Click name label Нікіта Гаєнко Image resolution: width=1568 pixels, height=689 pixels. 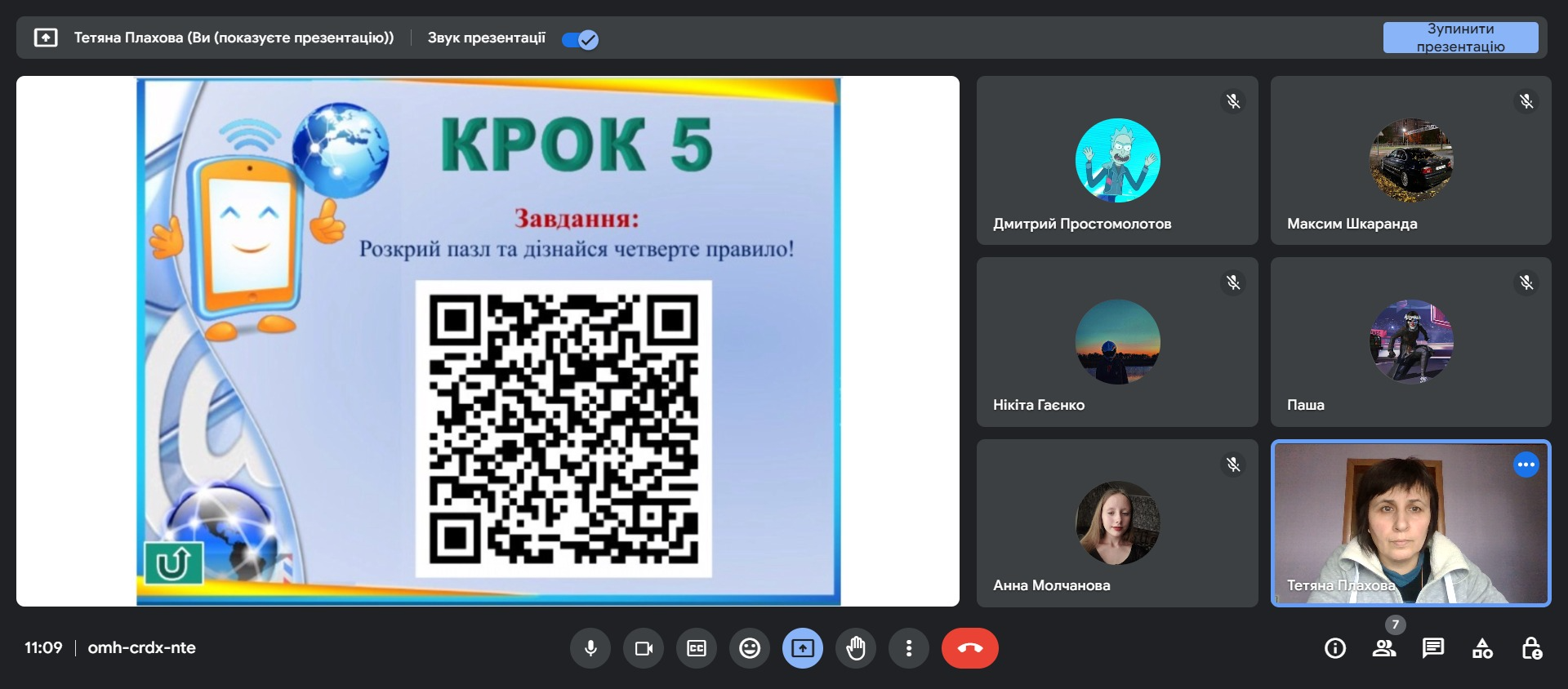pyautogui.click(x=1038, y=405)
